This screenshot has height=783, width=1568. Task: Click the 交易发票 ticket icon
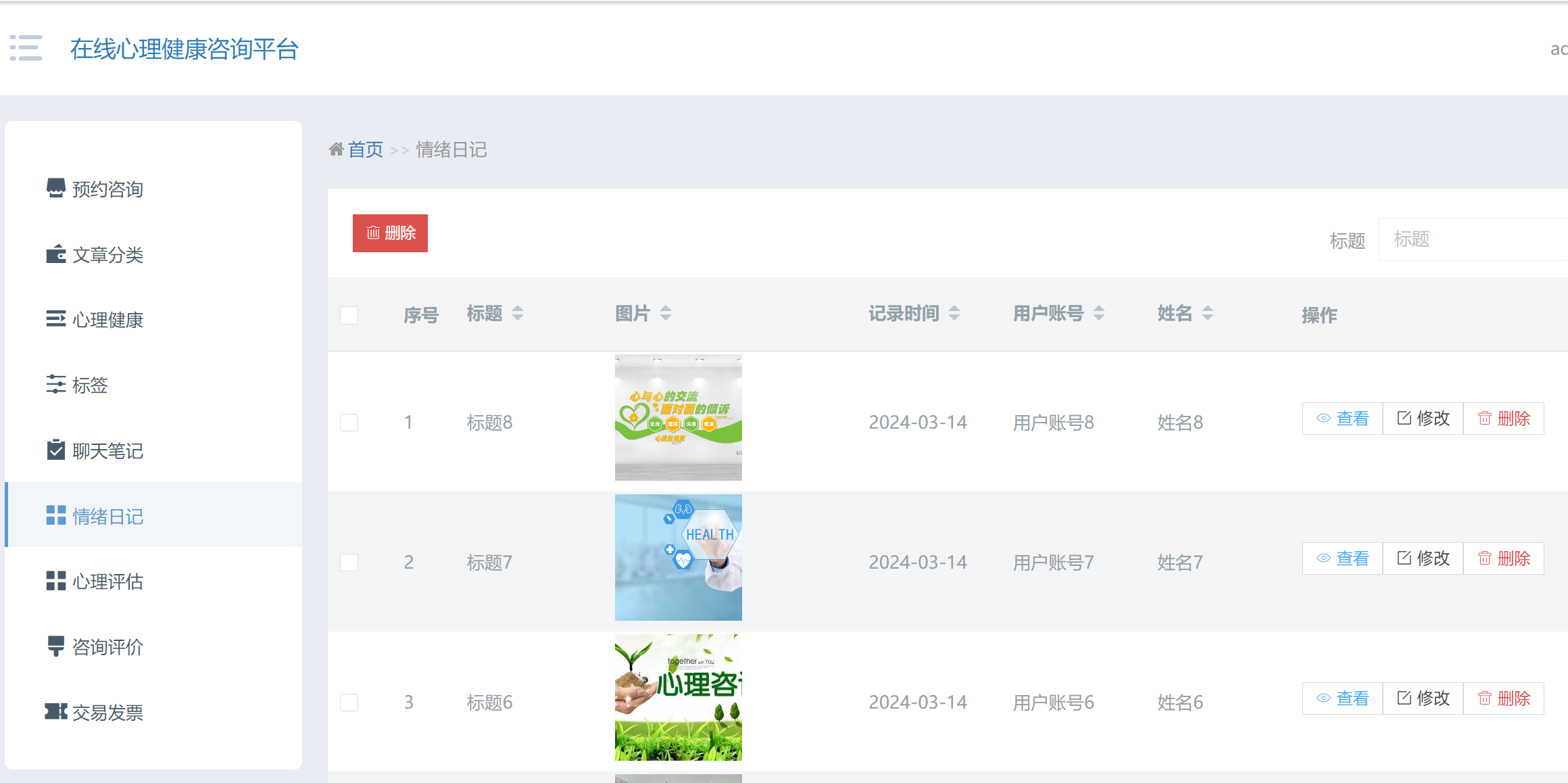55,711
